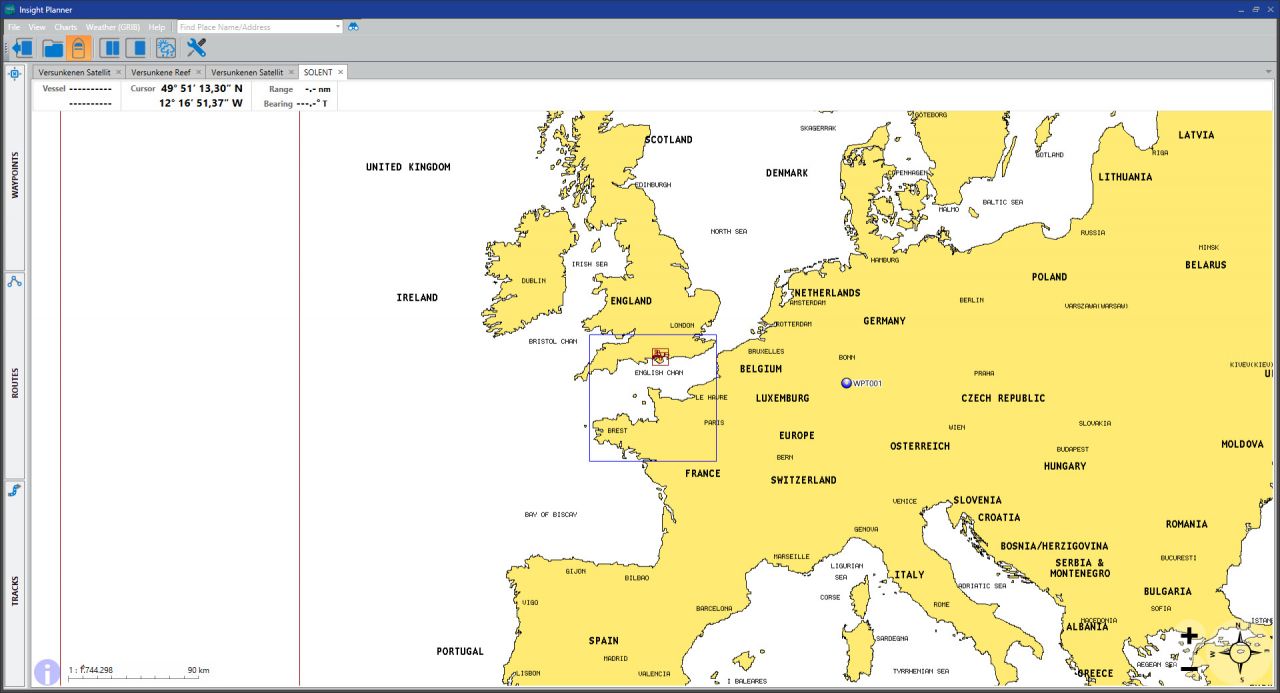Screen dimensions: 1280x693
Task: Open the blue folder toolbar icon
Action: coord(53,48)
